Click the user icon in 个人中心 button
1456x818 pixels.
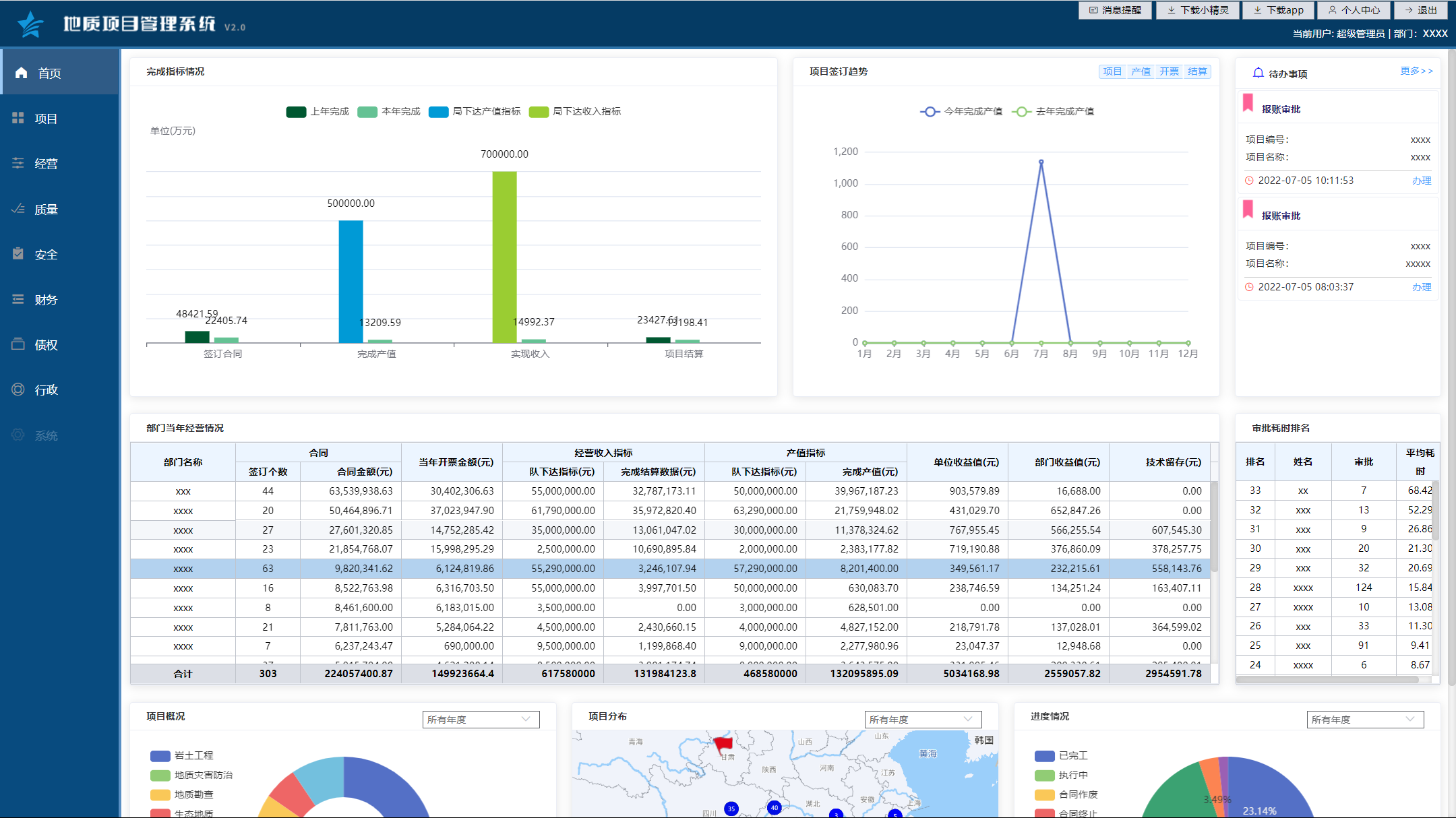[x=1333, y=10]
